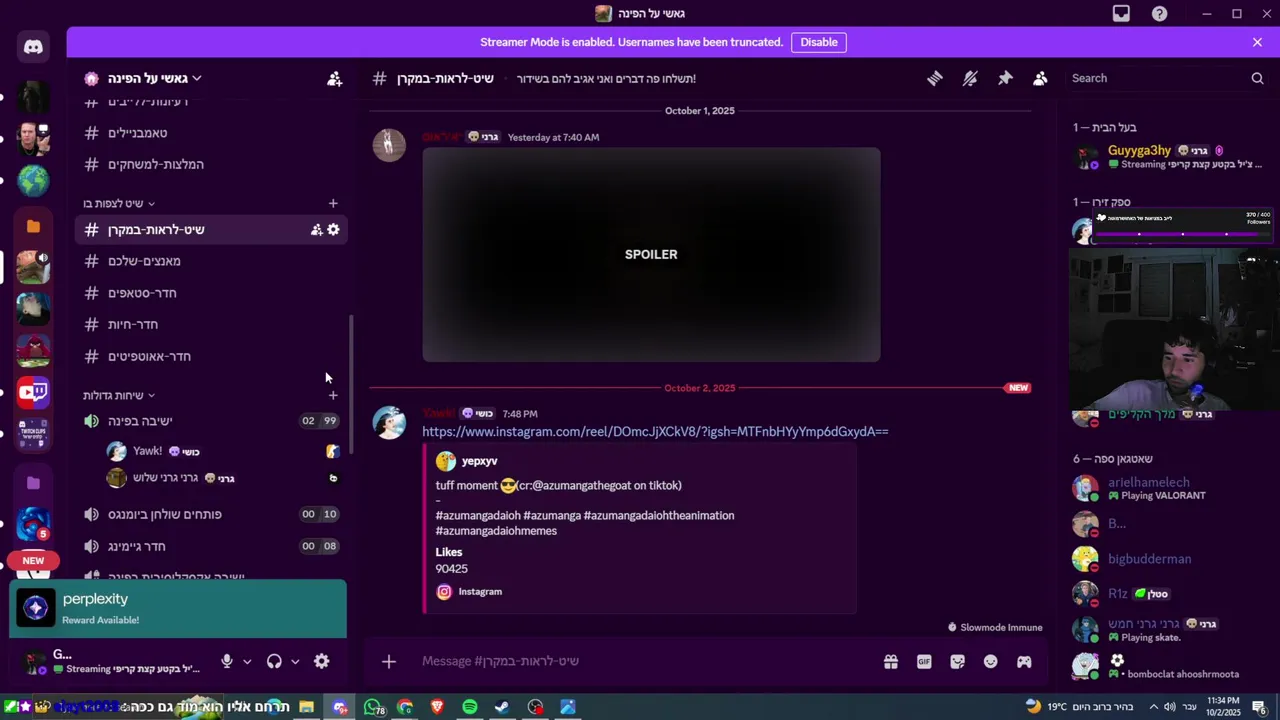Open the מאגנים-שלכם channel
1280x720 pixels.
(x=210, y=261)
